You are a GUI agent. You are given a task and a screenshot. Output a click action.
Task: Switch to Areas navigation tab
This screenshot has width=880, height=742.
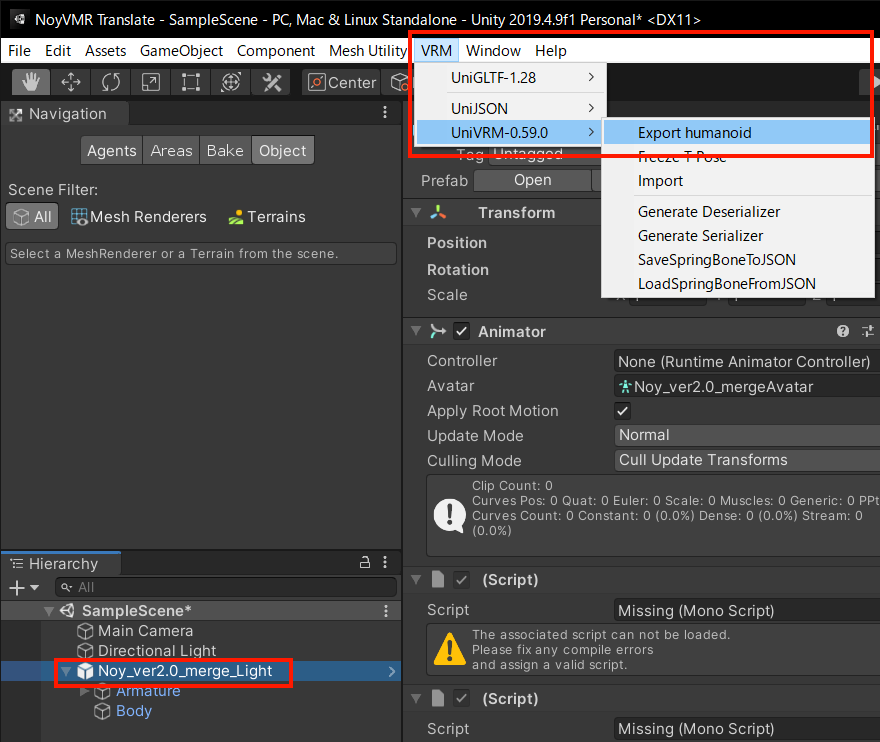(x=171, y=150)
